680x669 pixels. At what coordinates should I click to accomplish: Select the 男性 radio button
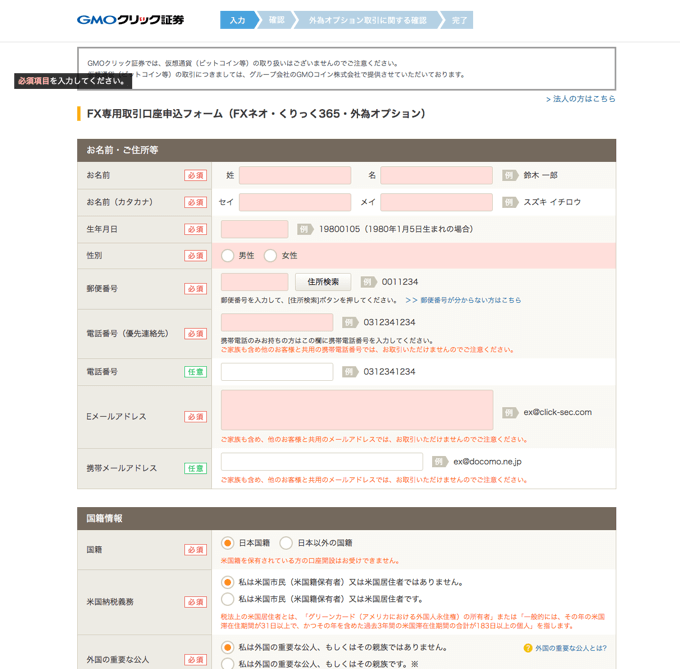point(228,256)
